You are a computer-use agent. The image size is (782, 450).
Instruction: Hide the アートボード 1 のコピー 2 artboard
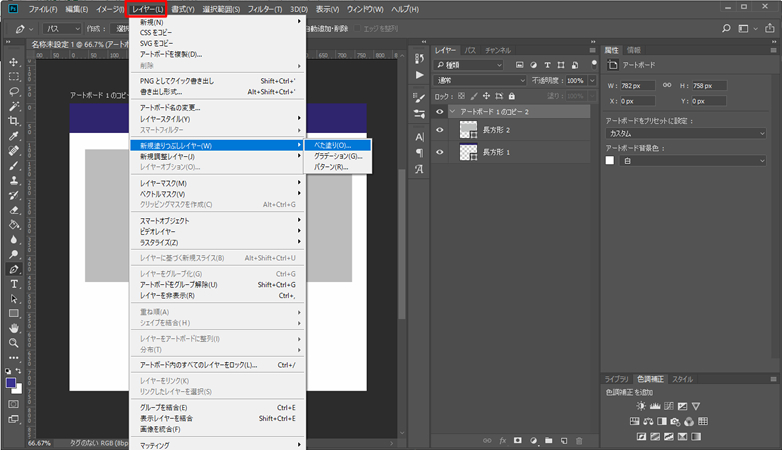tap(439, 112)
